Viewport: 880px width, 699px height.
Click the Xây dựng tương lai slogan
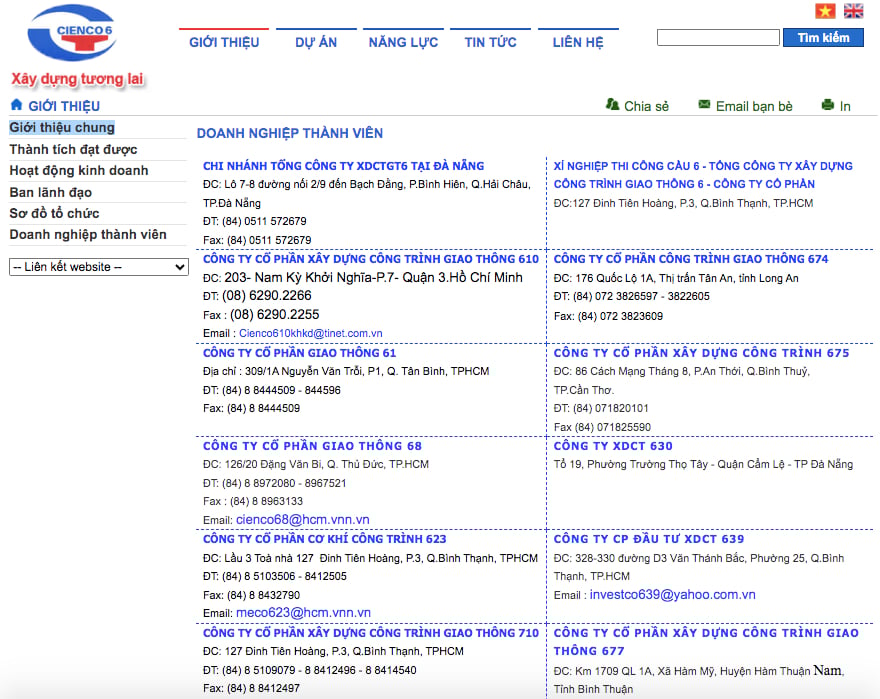coord(77,79)
